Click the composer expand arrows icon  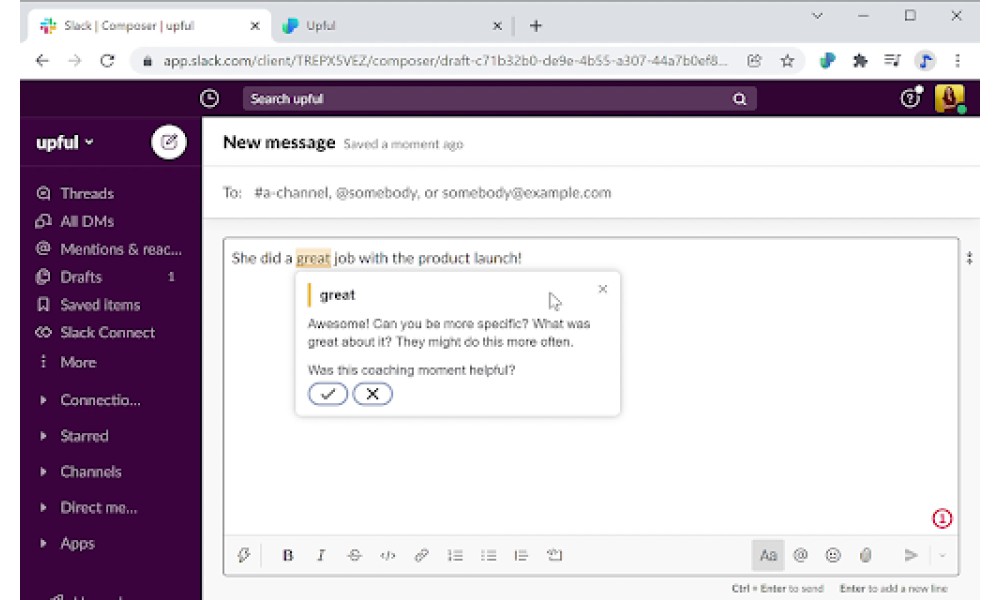point(969,258)
